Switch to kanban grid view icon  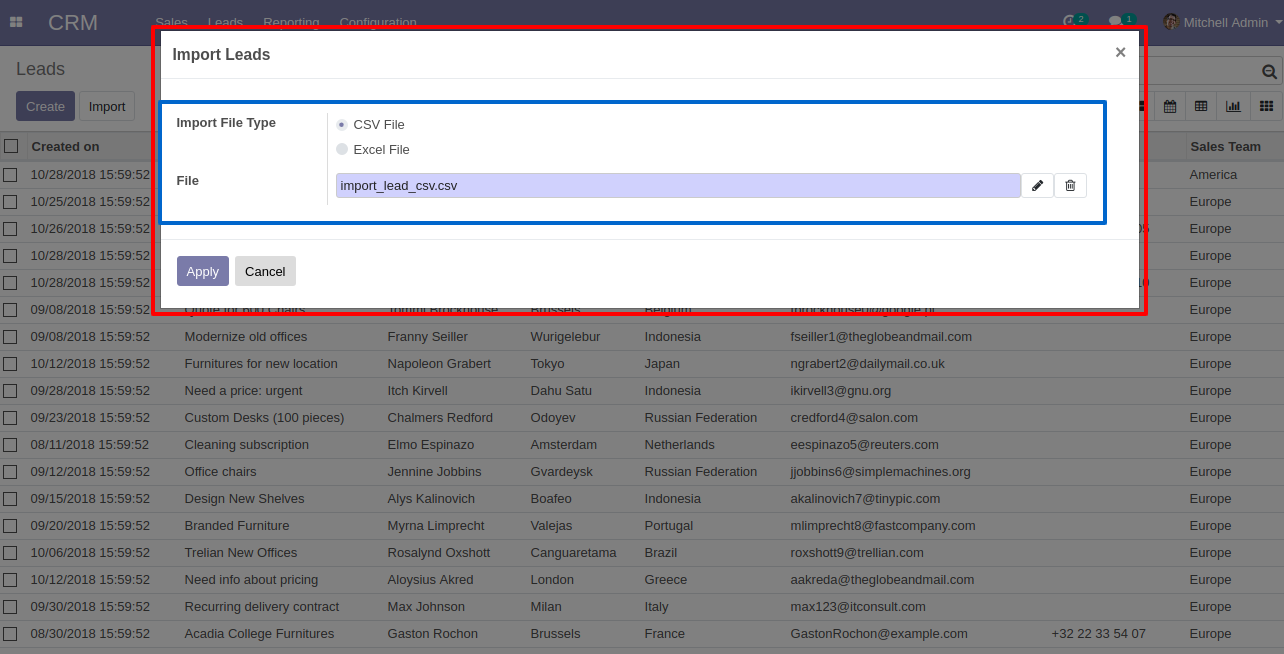(x=1266, y=106)
